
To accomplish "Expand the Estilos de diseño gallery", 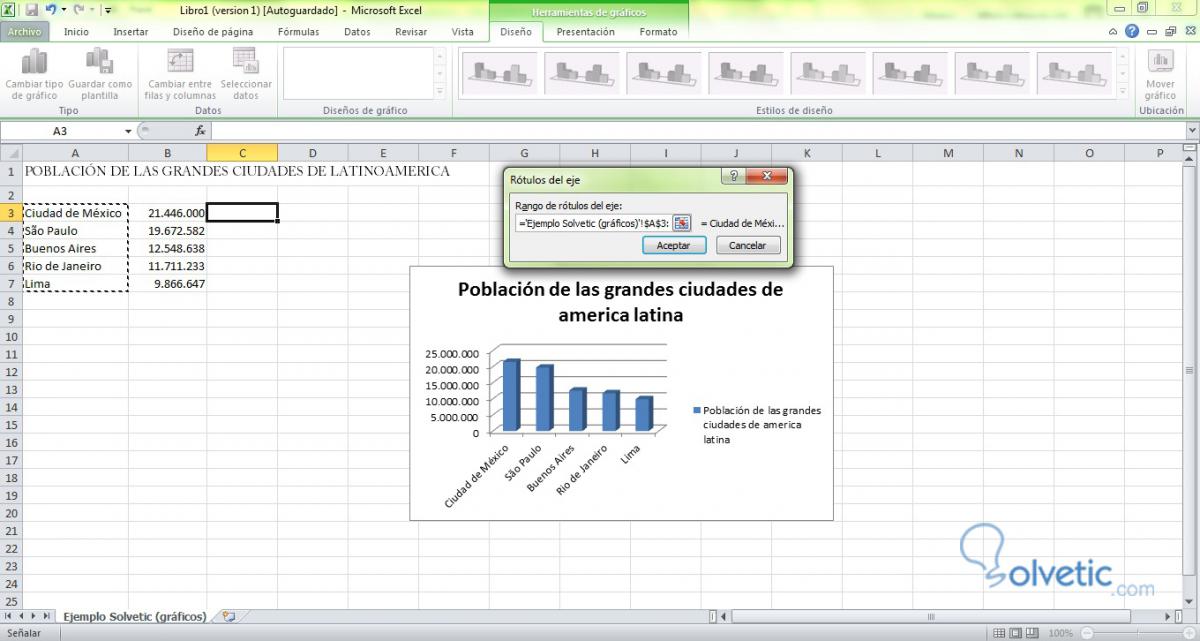I will click(x=1123, y=90).
